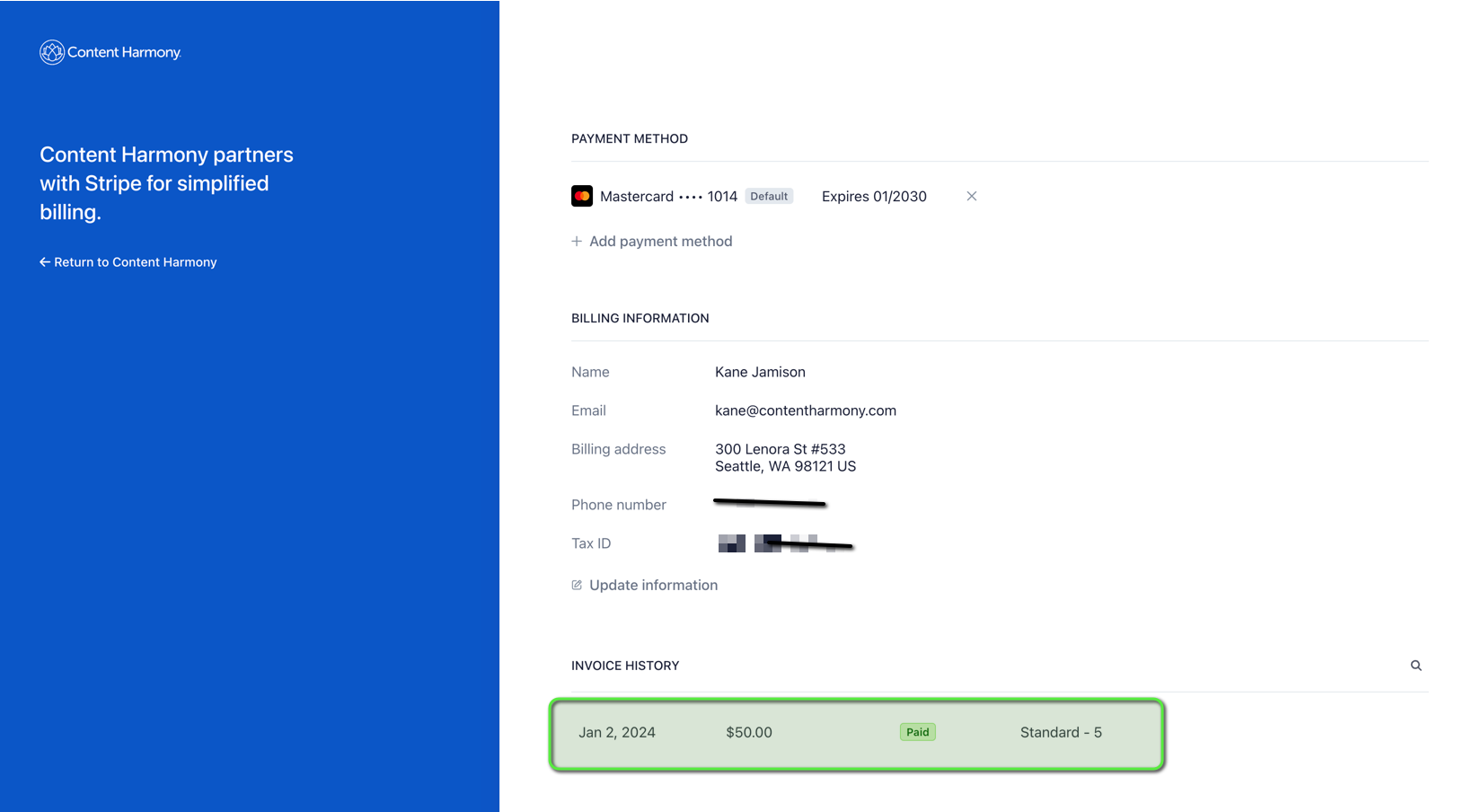Click the Return to Content Harmony link

(x=128, y=262)
